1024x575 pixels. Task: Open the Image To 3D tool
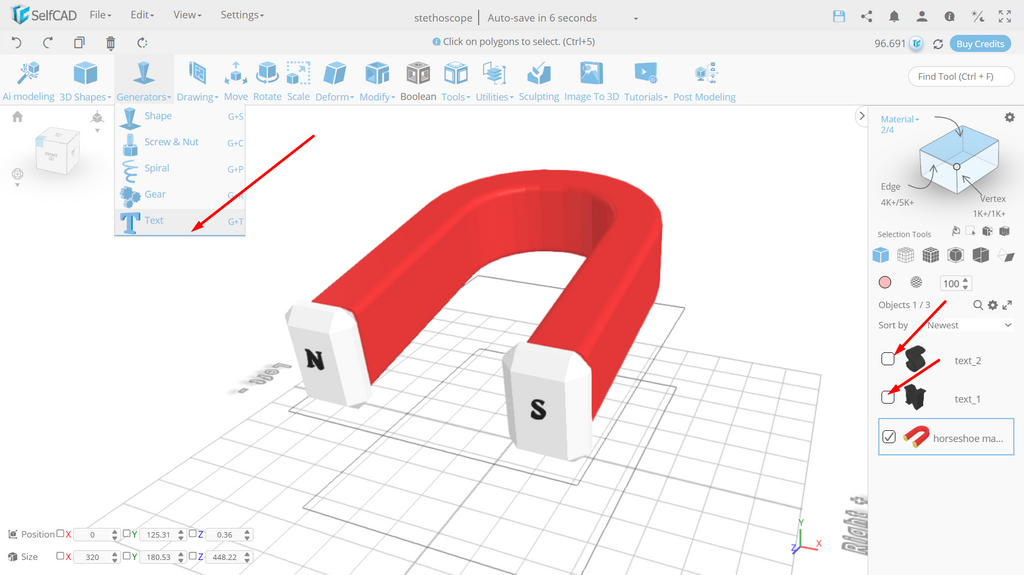click(x=591, y=74)
